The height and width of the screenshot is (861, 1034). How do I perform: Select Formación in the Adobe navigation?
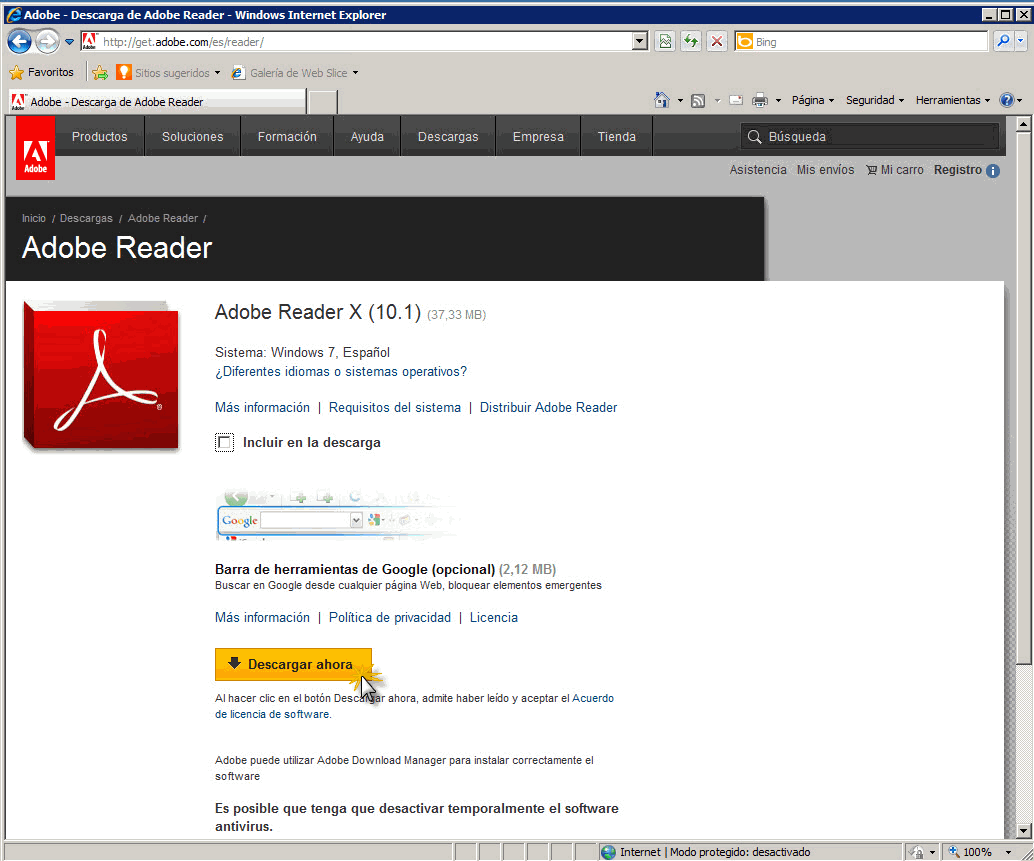[288, 136]
